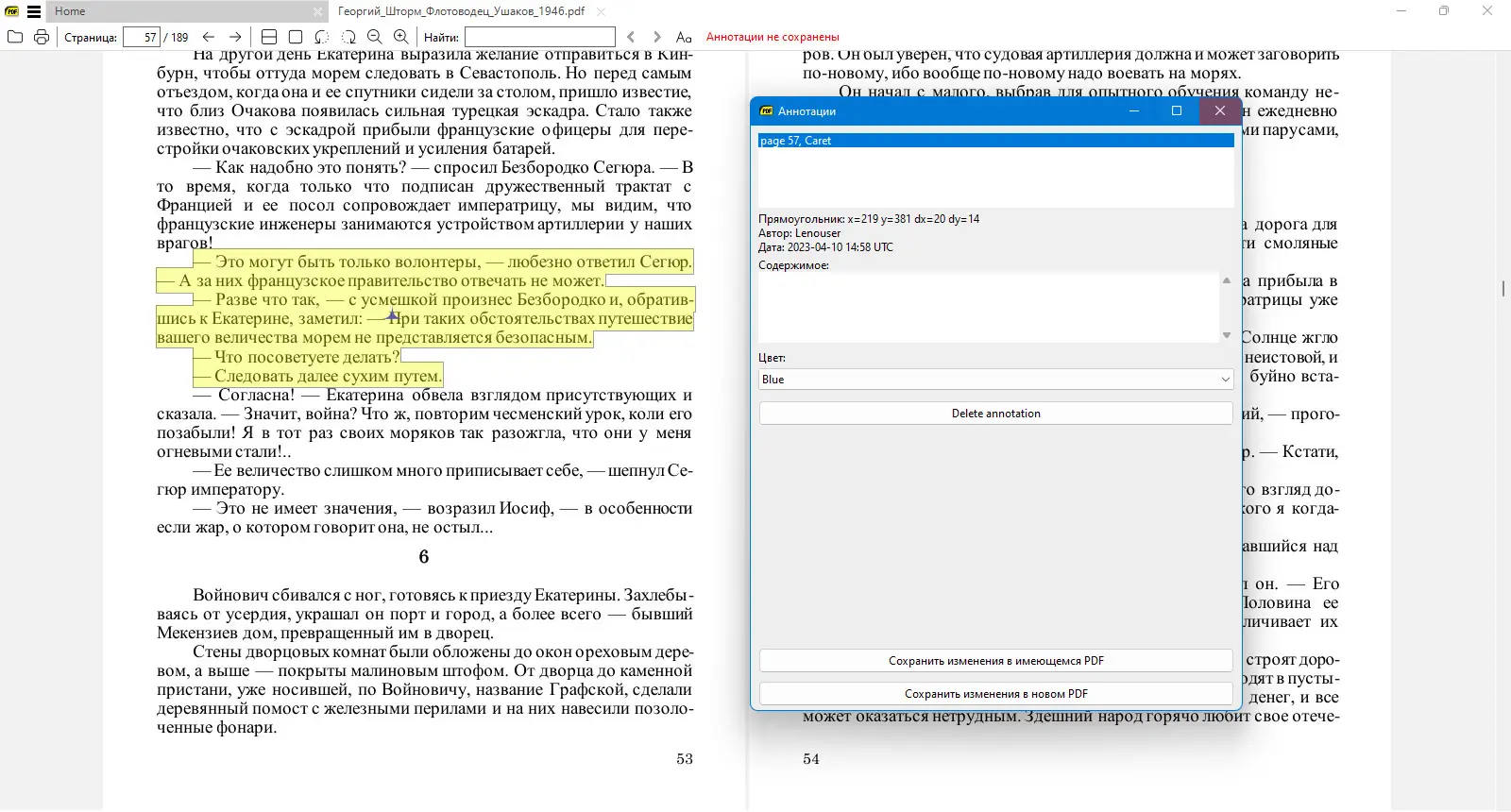
Task: Save changes to the existing PDF
Action: 996,661
